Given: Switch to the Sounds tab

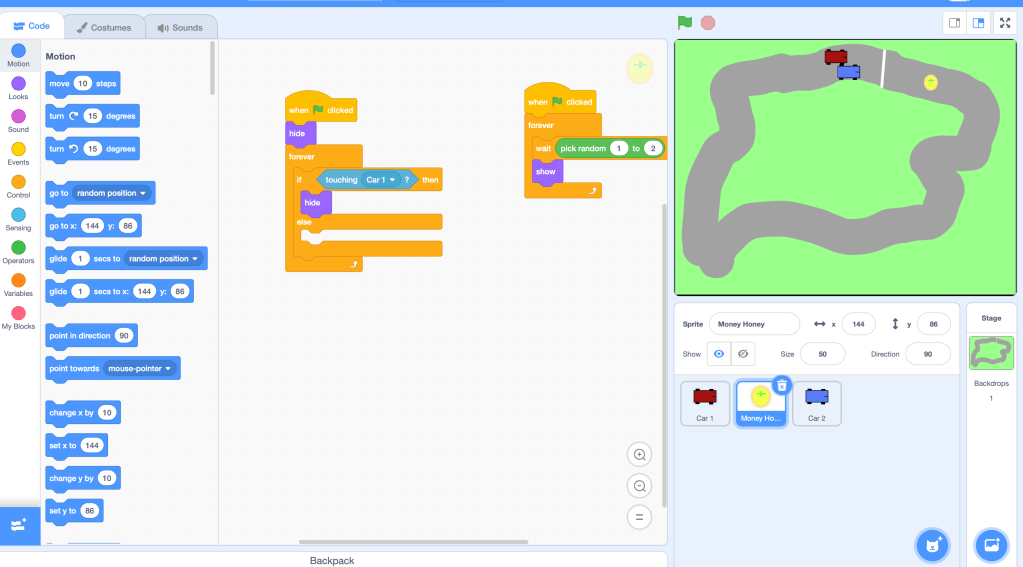Looking at the screenshot, I should [x=180, y=27].
